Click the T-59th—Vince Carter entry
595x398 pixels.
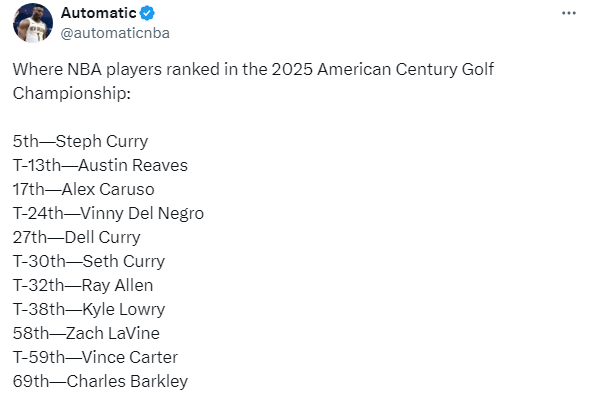95,357
